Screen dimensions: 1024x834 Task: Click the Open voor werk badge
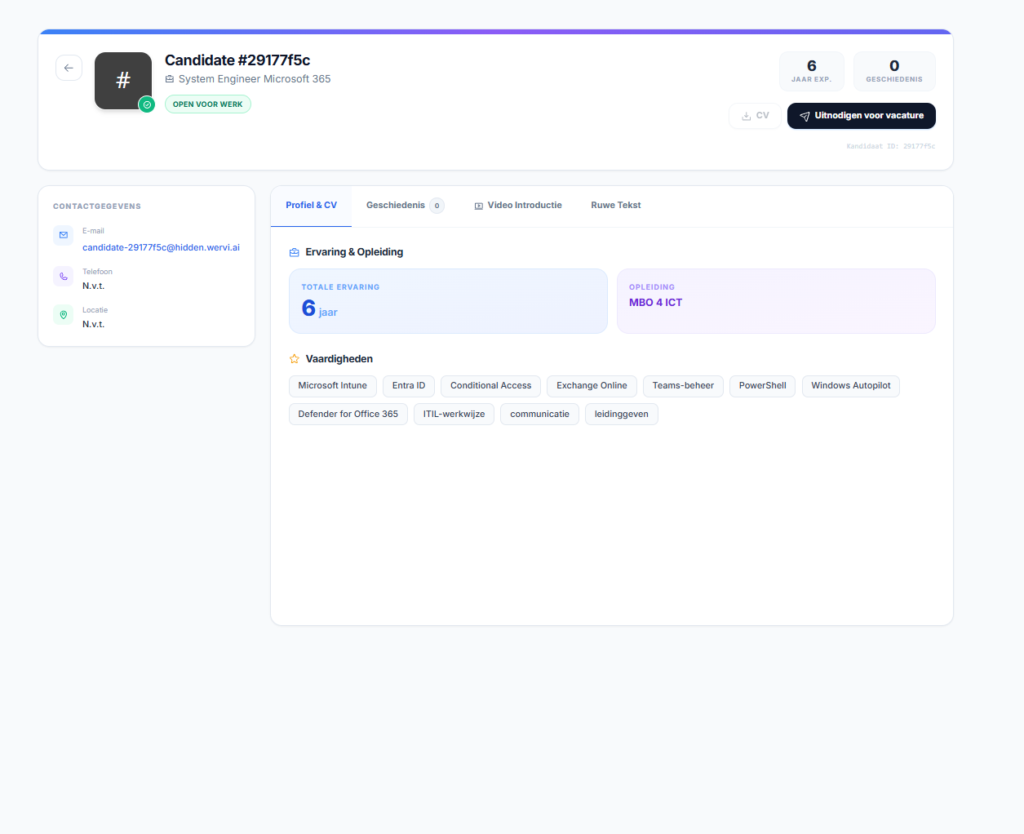pos(208,104)
